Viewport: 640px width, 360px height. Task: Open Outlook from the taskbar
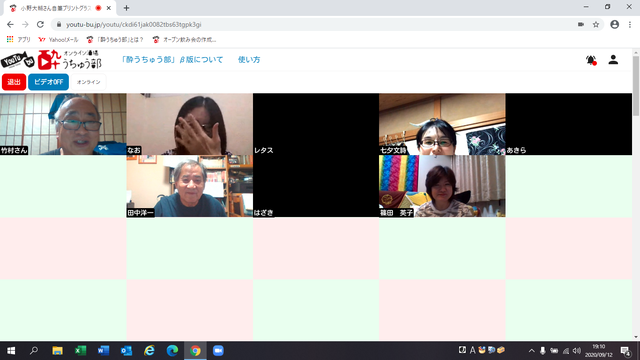pos(126,351)
